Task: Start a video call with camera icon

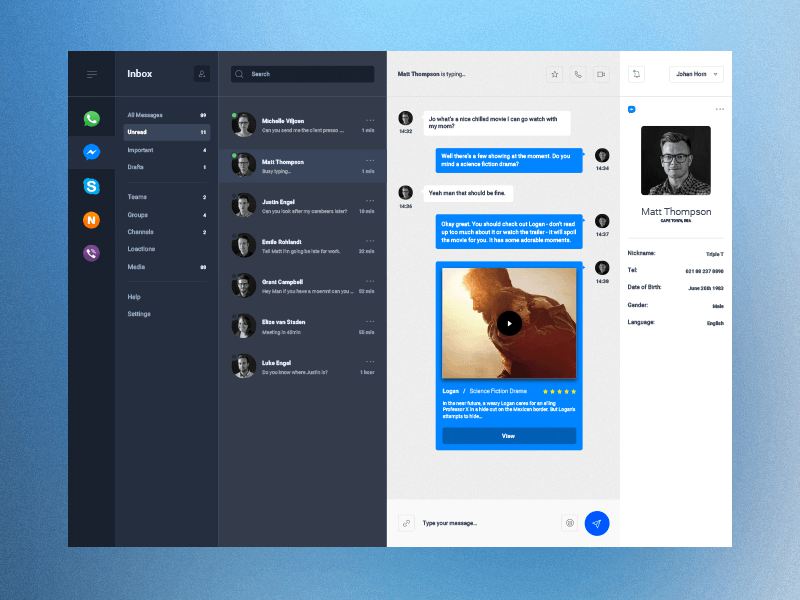Action: pos(601,74)
